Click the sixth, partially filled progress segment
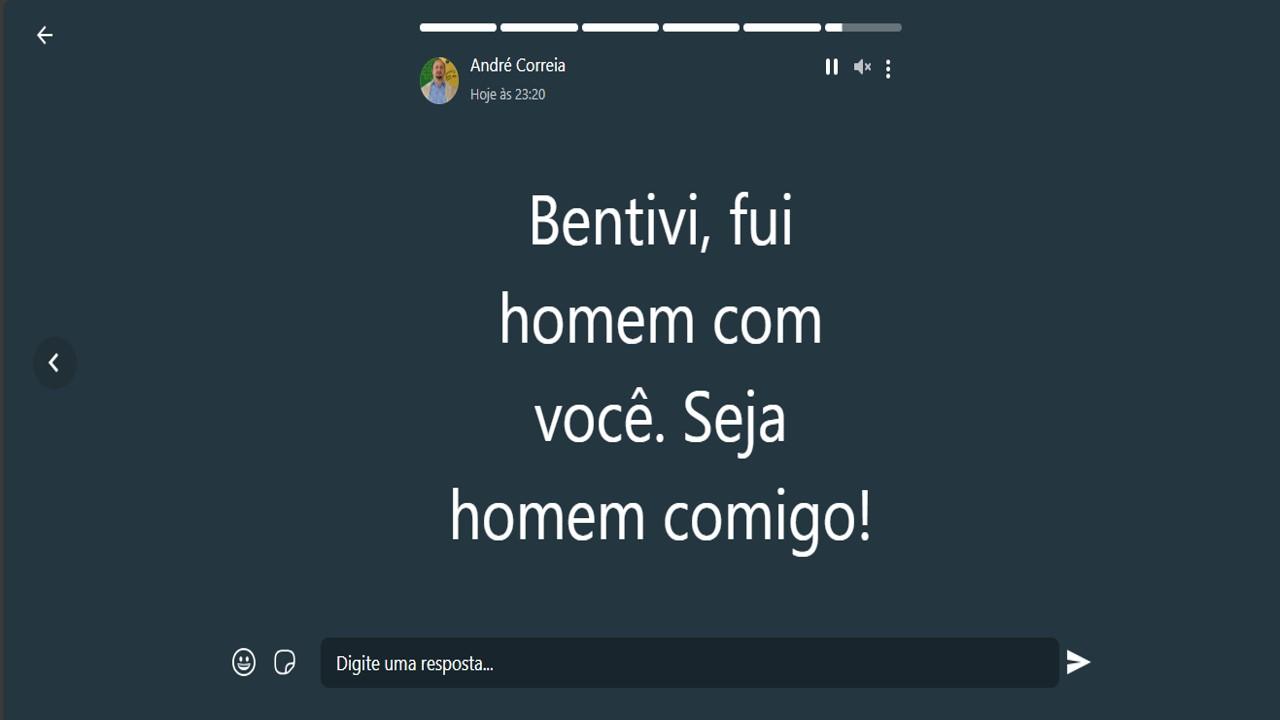Screen dimensions: 1280x720 point(863,28)
